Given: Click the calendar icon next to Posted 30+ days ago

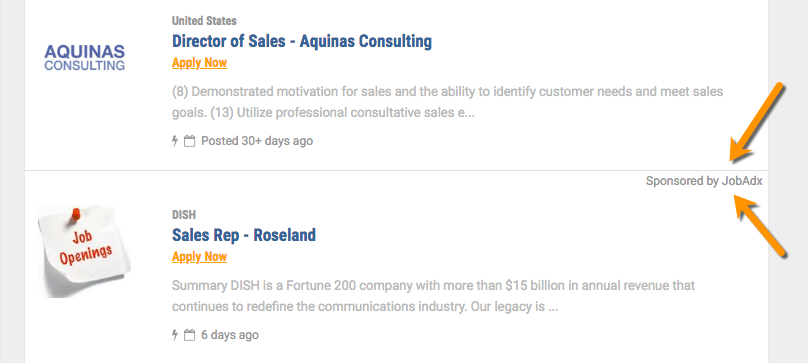Looking at the screenshot, I should 190,141.
